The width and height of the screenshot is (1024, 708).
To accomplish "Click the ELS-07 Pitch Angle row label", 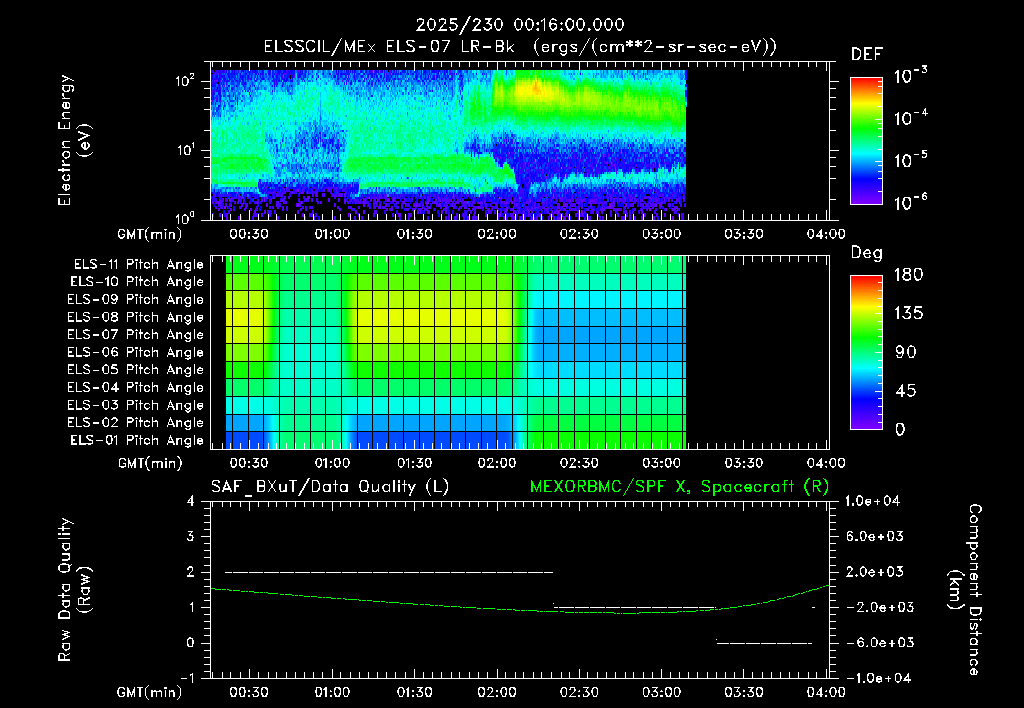I will pyautogui.click(x=136, y=334).
